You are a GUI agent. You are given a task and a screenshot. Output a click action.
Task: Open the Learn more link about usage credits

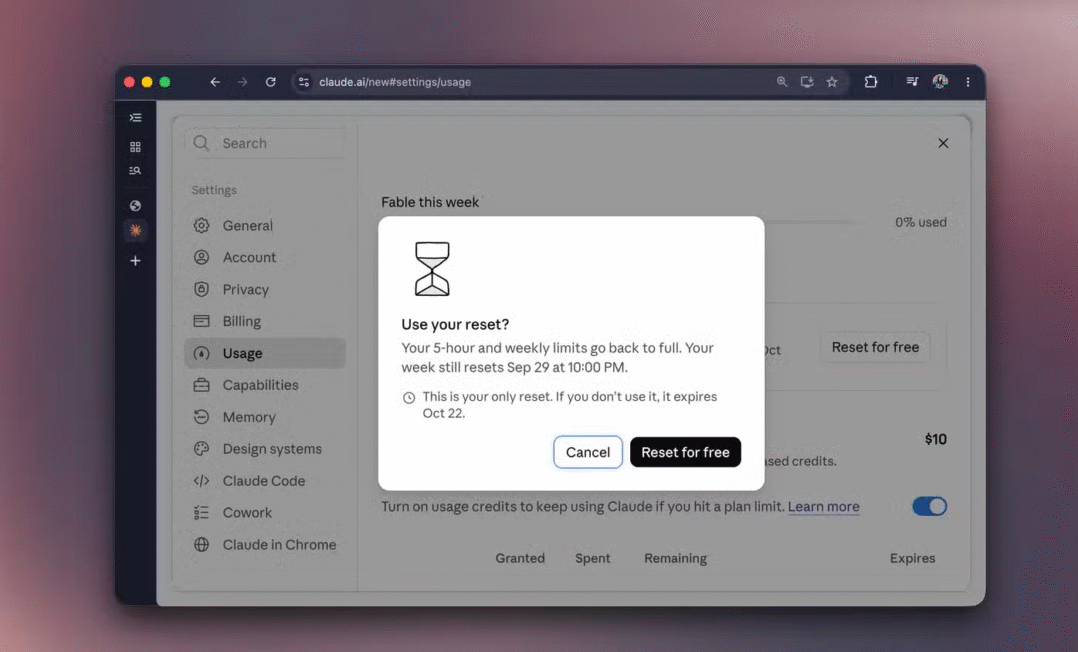(x=824, y=507)
